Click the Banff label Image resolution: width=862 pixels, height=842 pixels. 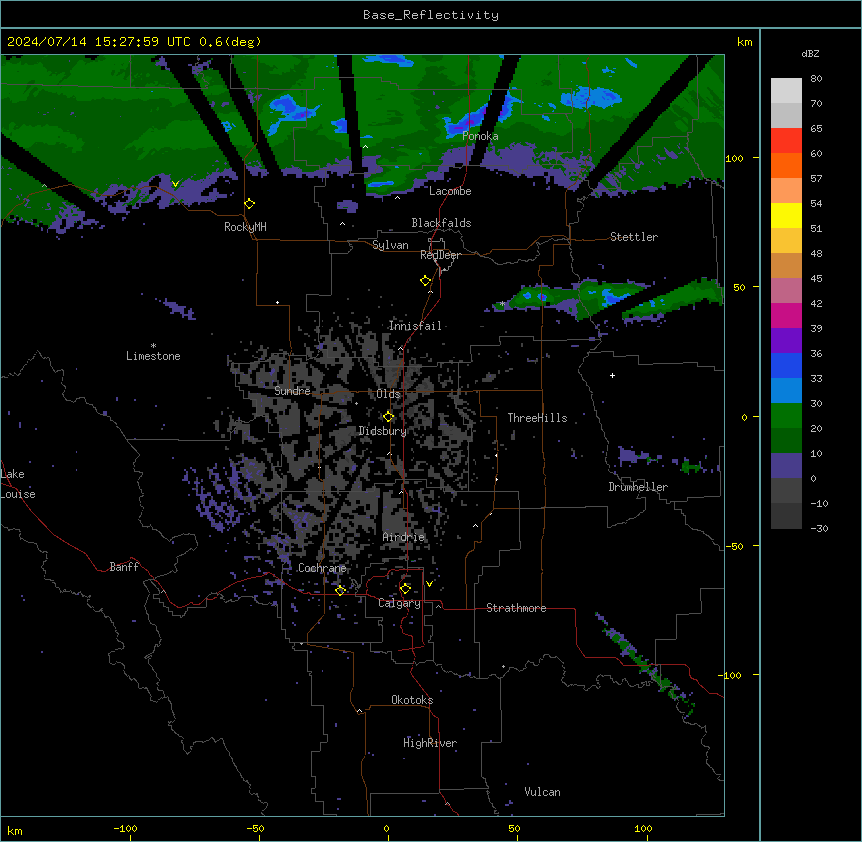pos(124,567)
